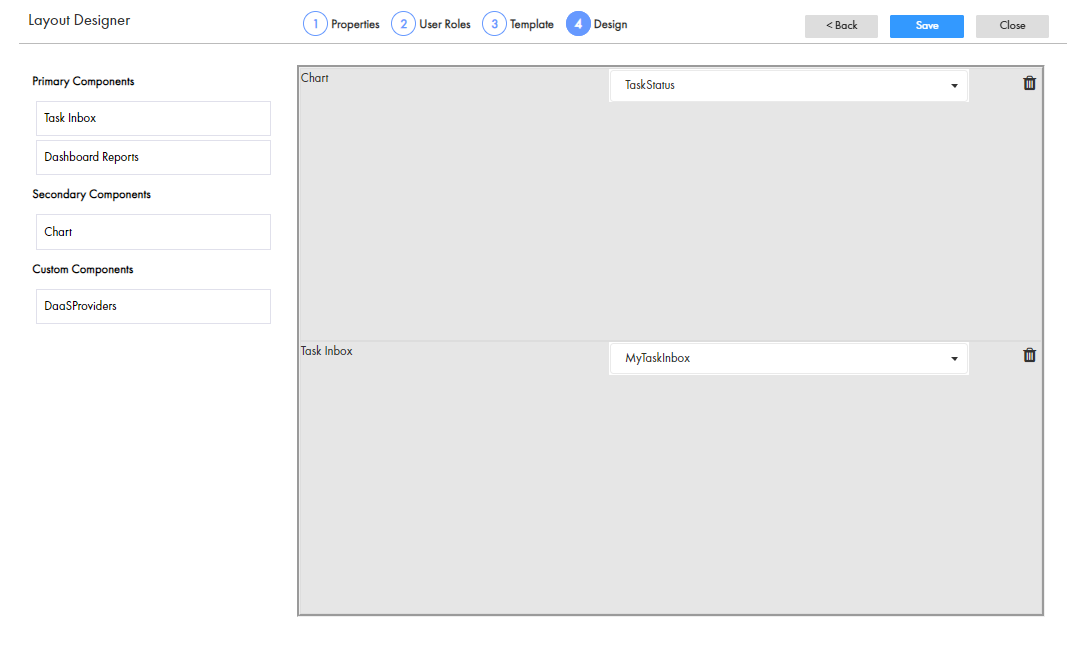Click the Layout Designer title
The image size is (1084, 648).
pyautogui.click(x=79, y=20)
